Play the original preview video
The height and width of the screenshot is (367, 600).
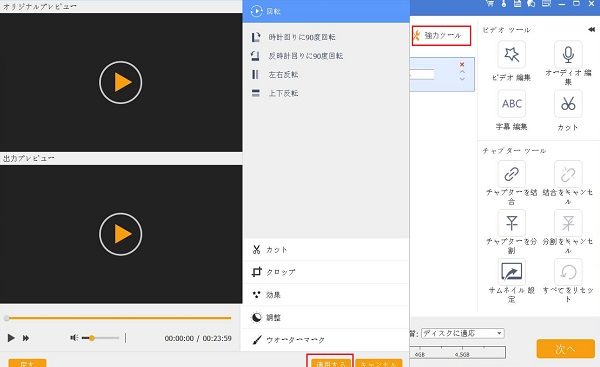(121, 82)
